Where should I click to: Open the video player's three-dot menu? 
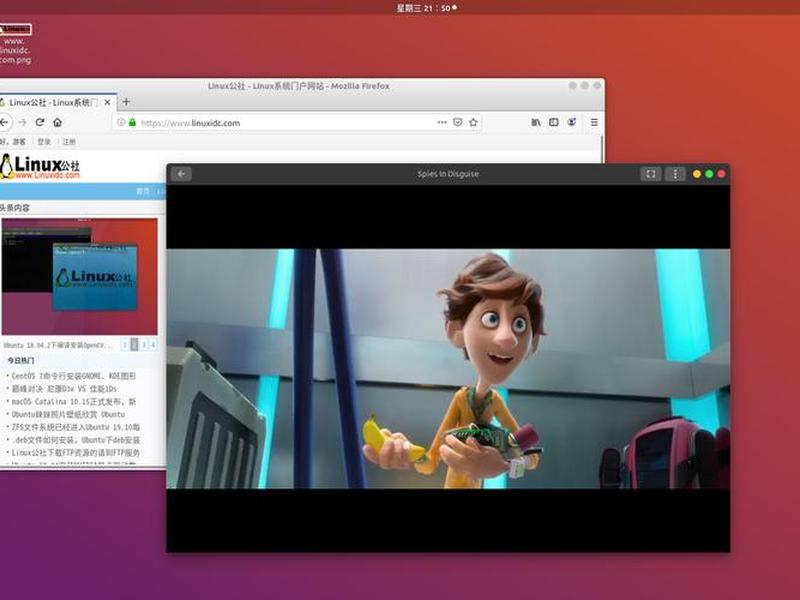[675, 174]
